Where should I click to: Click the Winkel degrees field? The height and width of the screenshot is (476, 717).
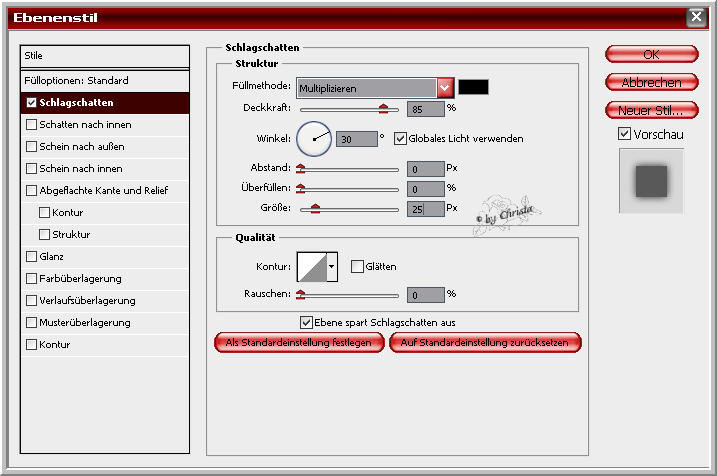coord(357,139)
